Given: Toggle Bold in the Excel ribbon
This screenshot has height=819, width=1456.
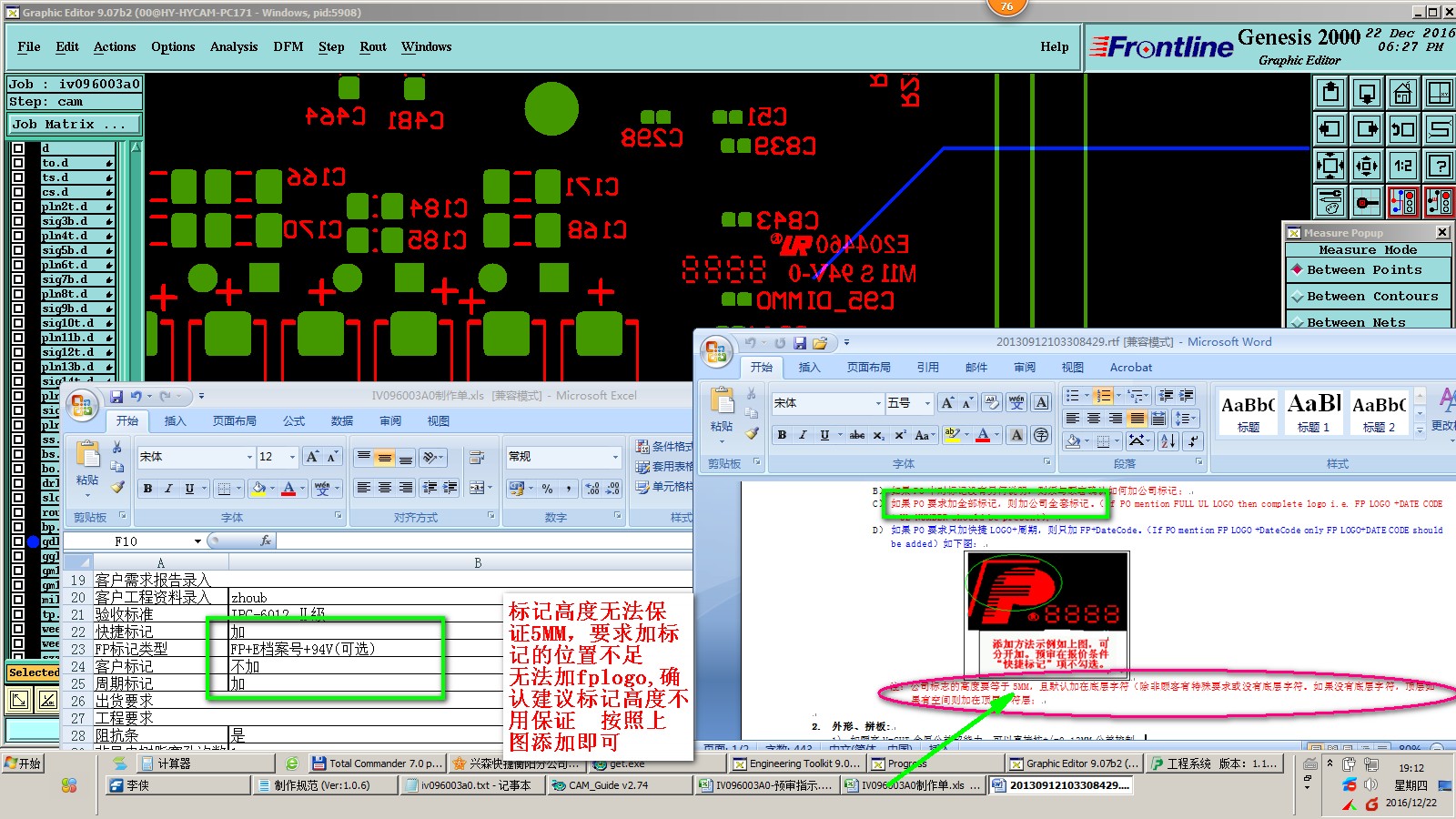Looking at the screenshot, I should [147, 489].
